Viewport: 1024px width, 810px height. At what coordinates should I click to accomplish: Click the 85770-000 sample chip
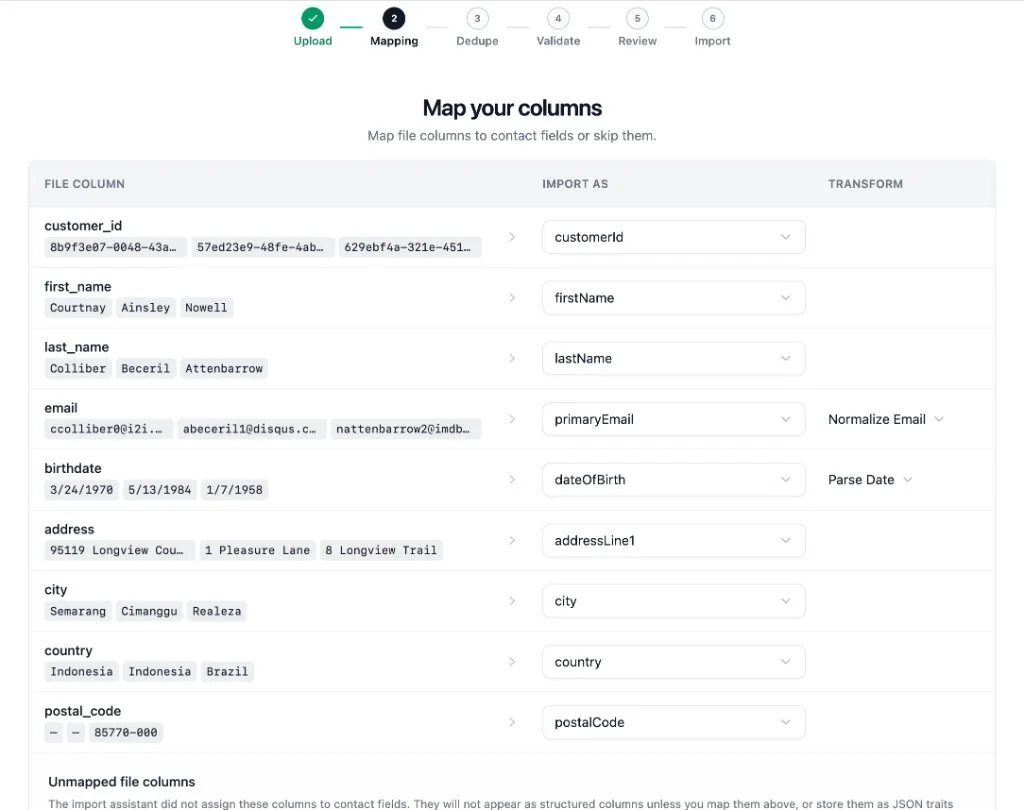[x=125, y=733]
